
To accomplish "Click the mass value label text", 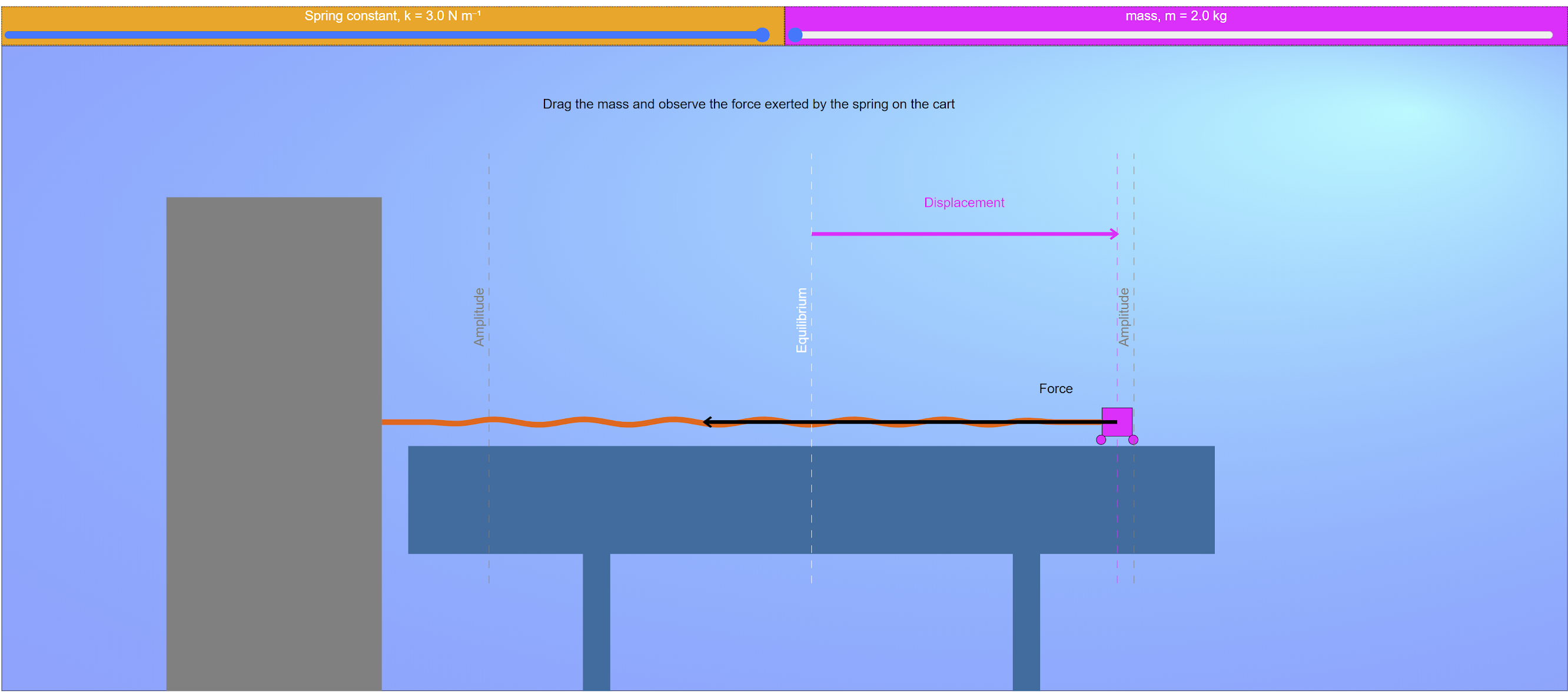I will click(x=1175, y=16).
